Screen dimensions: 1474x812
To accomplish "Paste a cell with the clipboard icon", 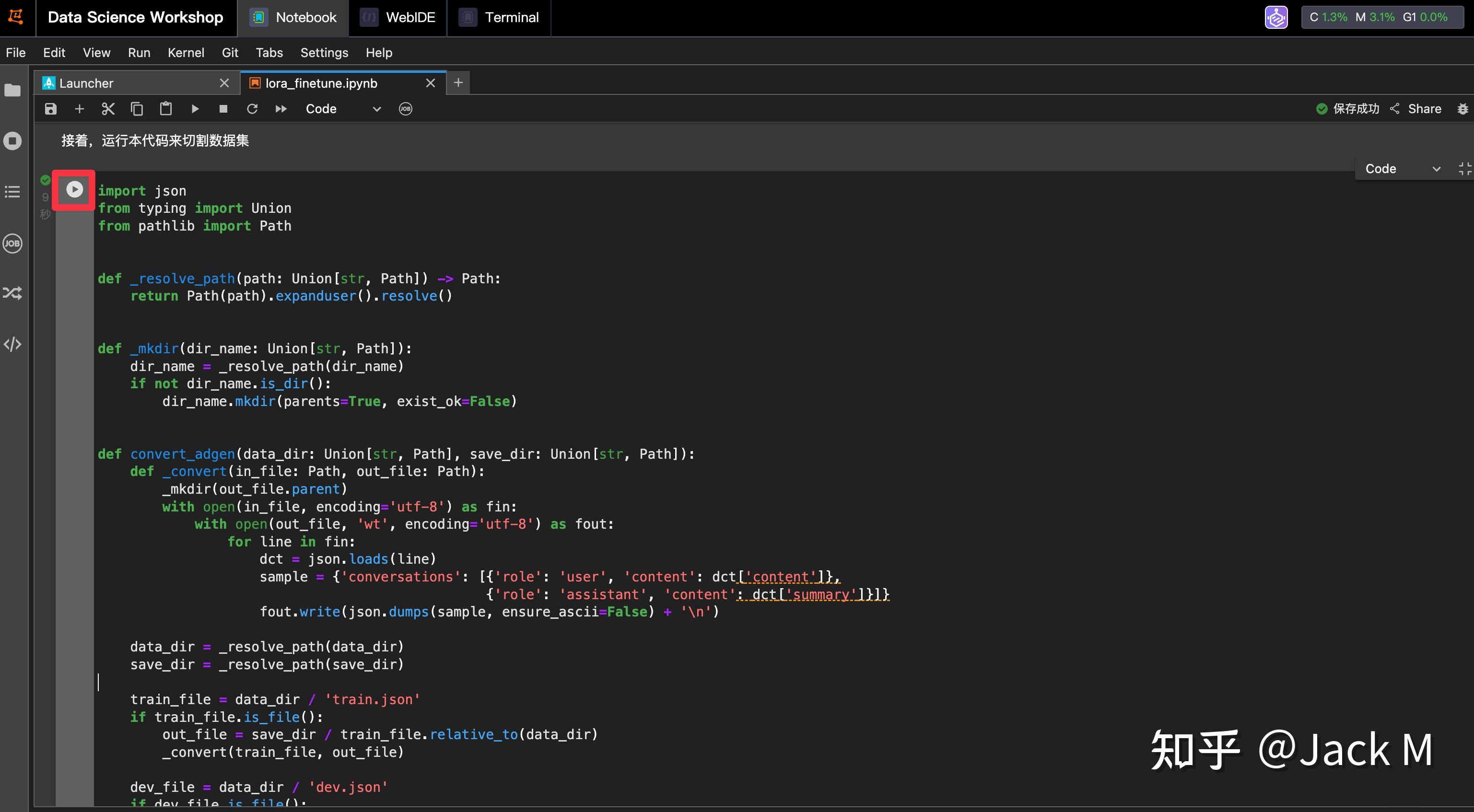I will coord(166,109).
